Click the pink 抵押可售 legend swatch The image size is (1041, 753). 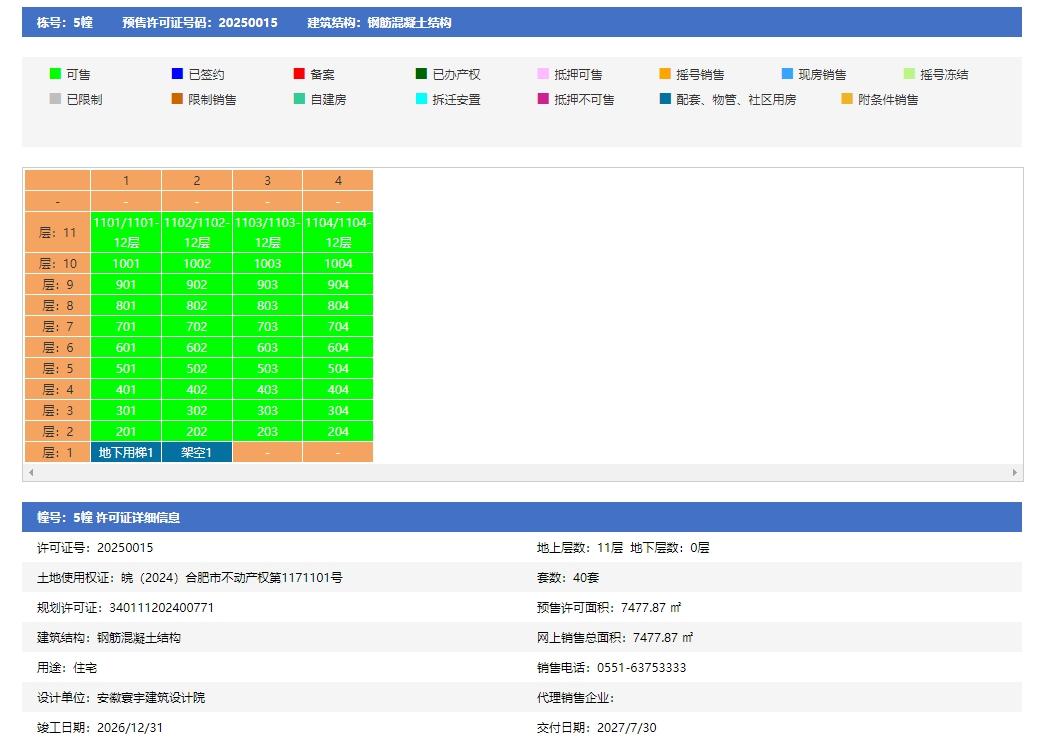[x=543, y=74]
